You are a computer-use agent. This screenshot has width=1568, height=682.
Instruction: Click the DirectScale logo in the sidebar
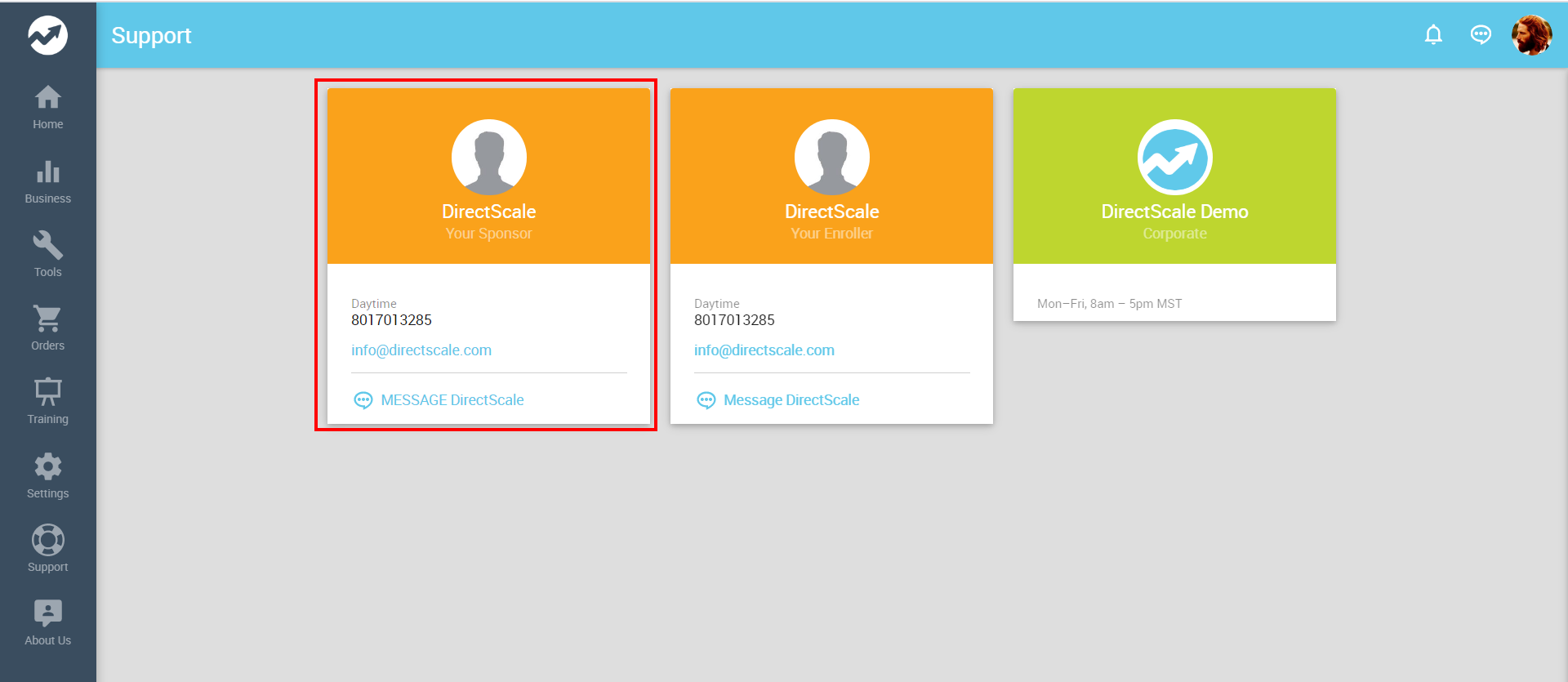[x=47, y=35]
